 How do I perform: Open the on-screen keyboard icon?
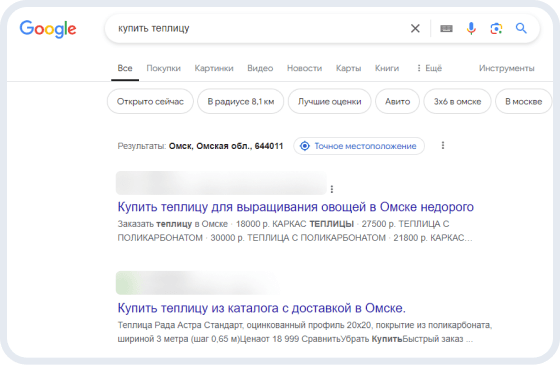[x=446, y=29]
